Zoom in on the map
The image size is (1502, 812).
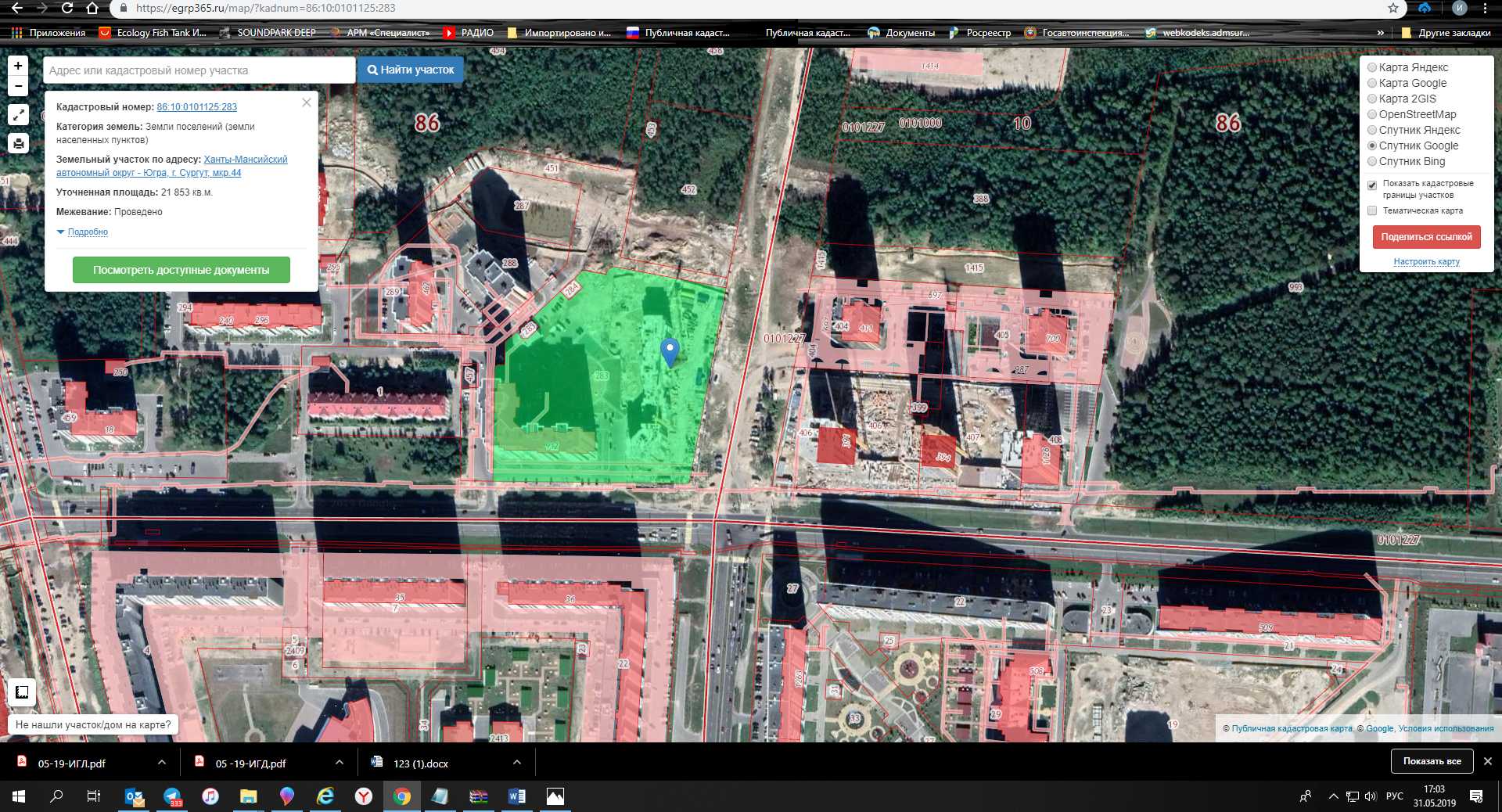pos(18,66)
